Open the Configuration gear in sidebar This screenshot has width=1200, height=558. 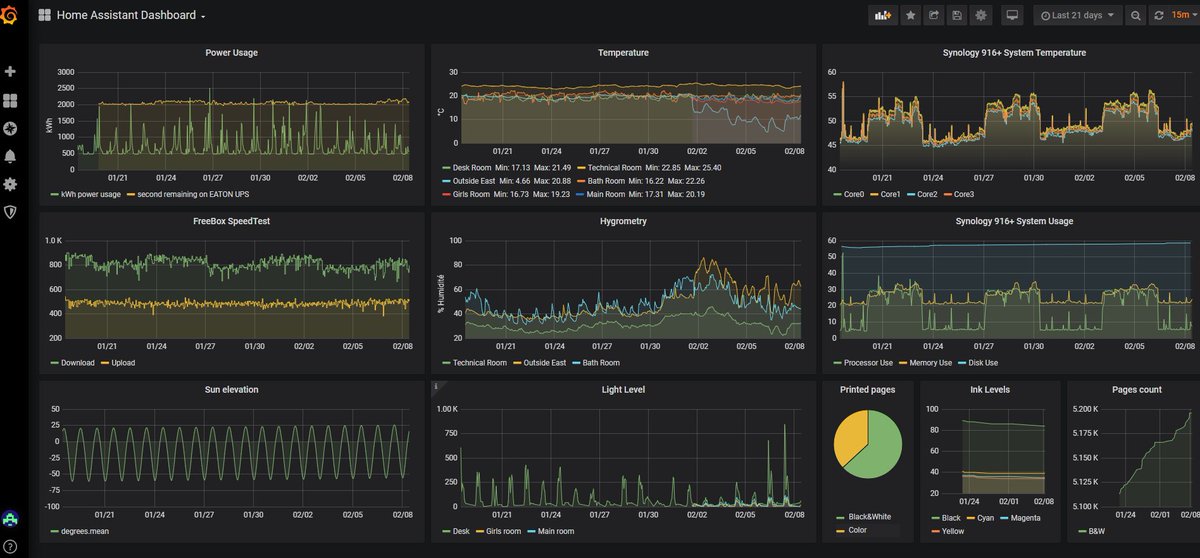tap(10, 184)
